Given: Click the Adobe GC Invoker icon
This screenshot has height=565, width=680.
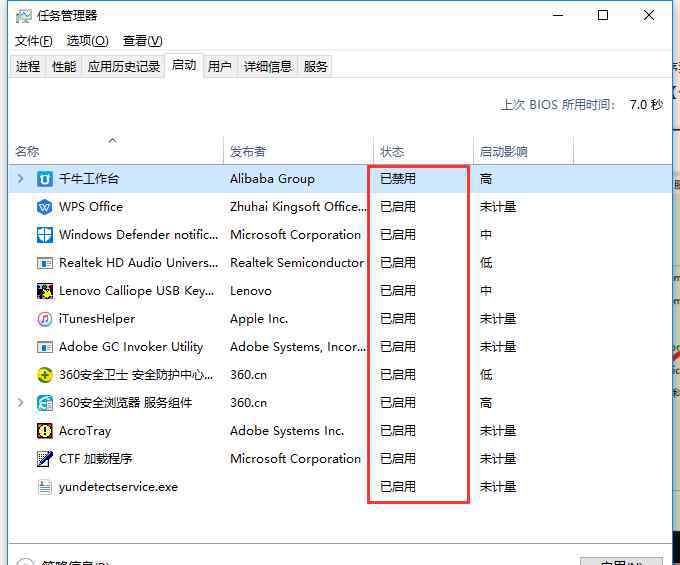Looking at the screenshot, I should [x=45, y=347].
